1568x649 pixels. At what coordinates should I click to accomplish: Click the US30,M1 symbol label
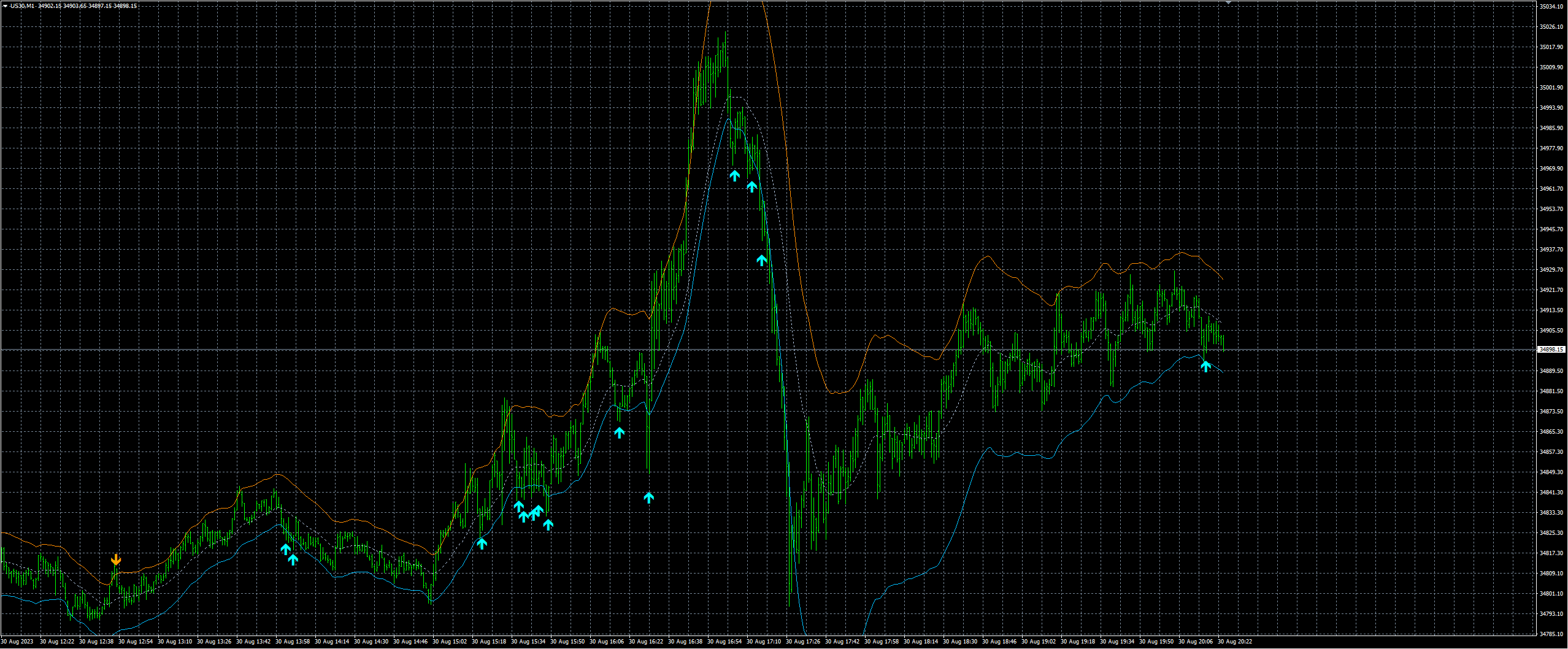click(x=22, y=6)
